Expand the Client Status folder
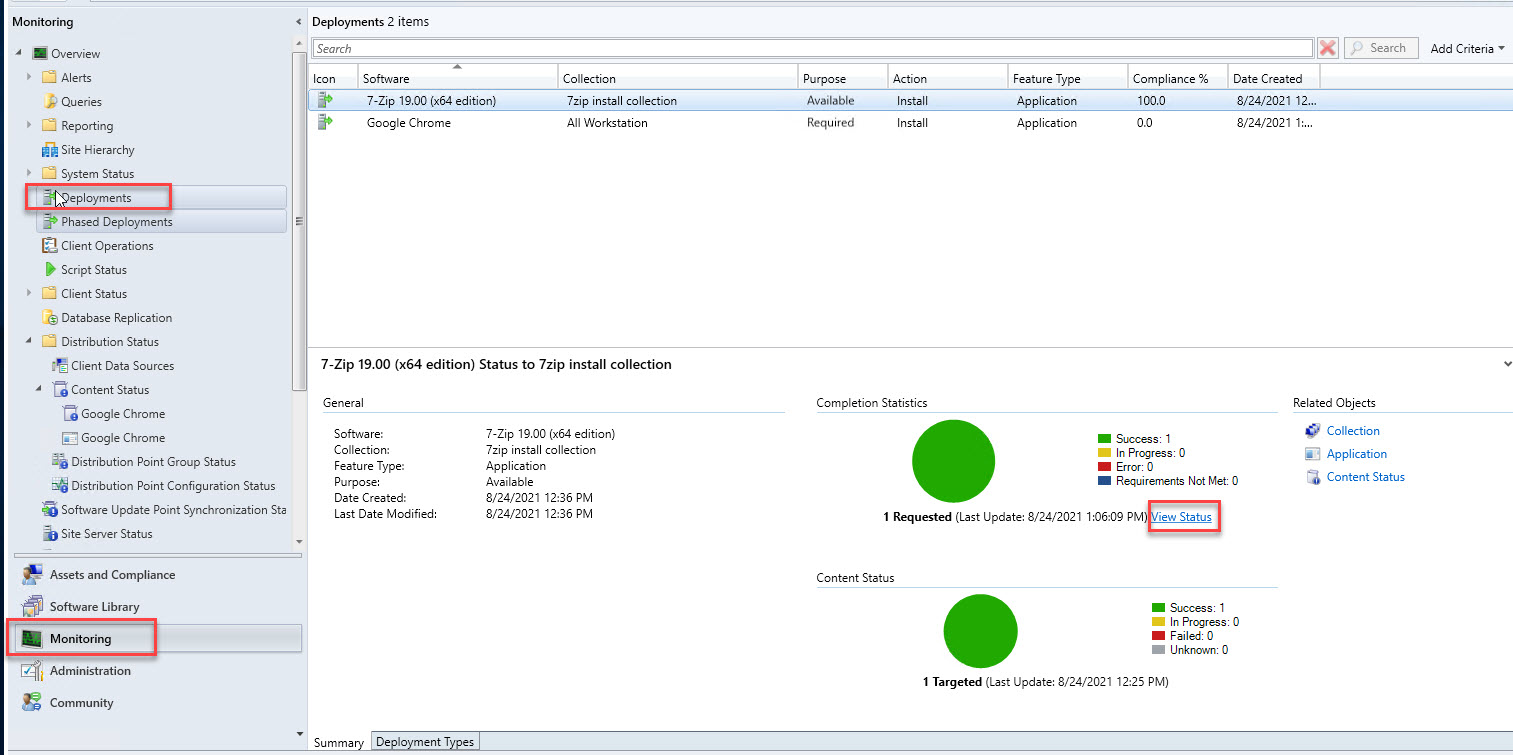Viewport: 1513px width, 755px height. click(29, 294)
